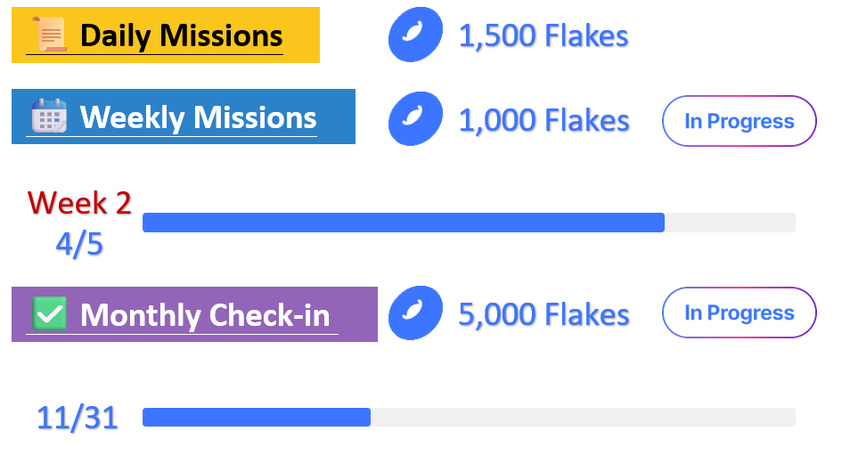Click the 4/5 weekly progress count
This screenshot has width=850, height=462.
[x=79, y=244]
